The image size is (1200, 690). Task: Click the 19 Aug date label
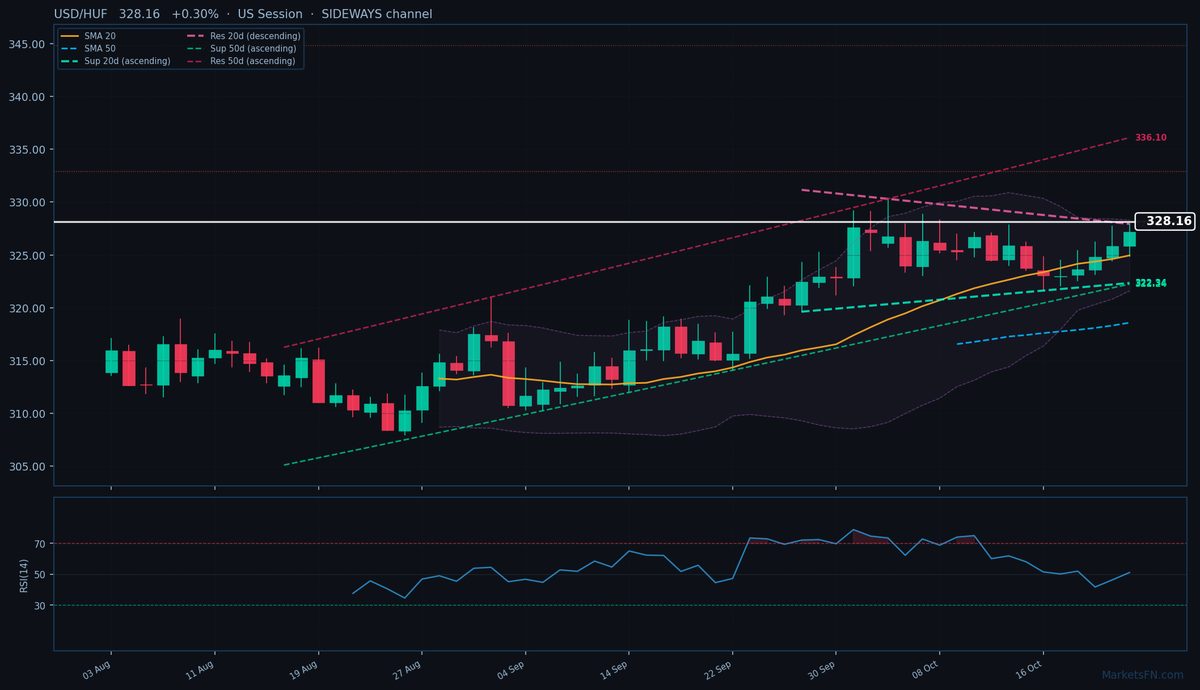pyautogui.click(x=303, y=668)
